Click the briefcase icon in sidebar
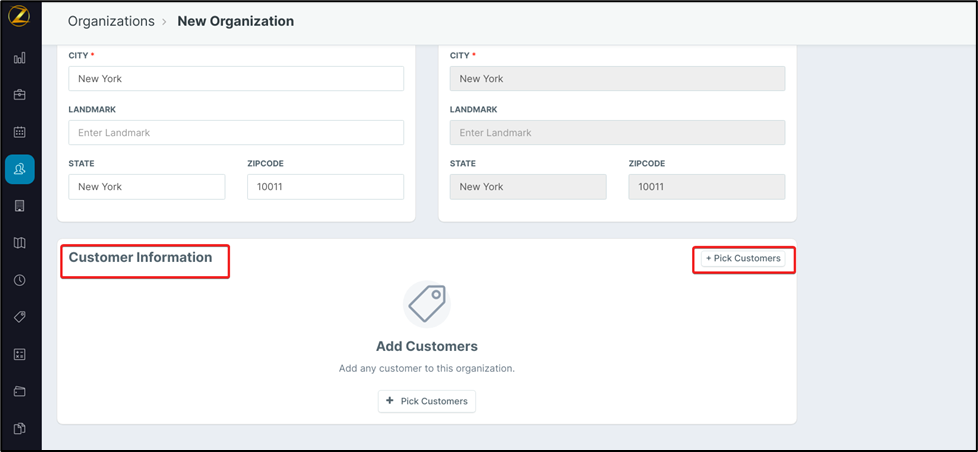Screen dimensions: 978x452 point(19,95)
